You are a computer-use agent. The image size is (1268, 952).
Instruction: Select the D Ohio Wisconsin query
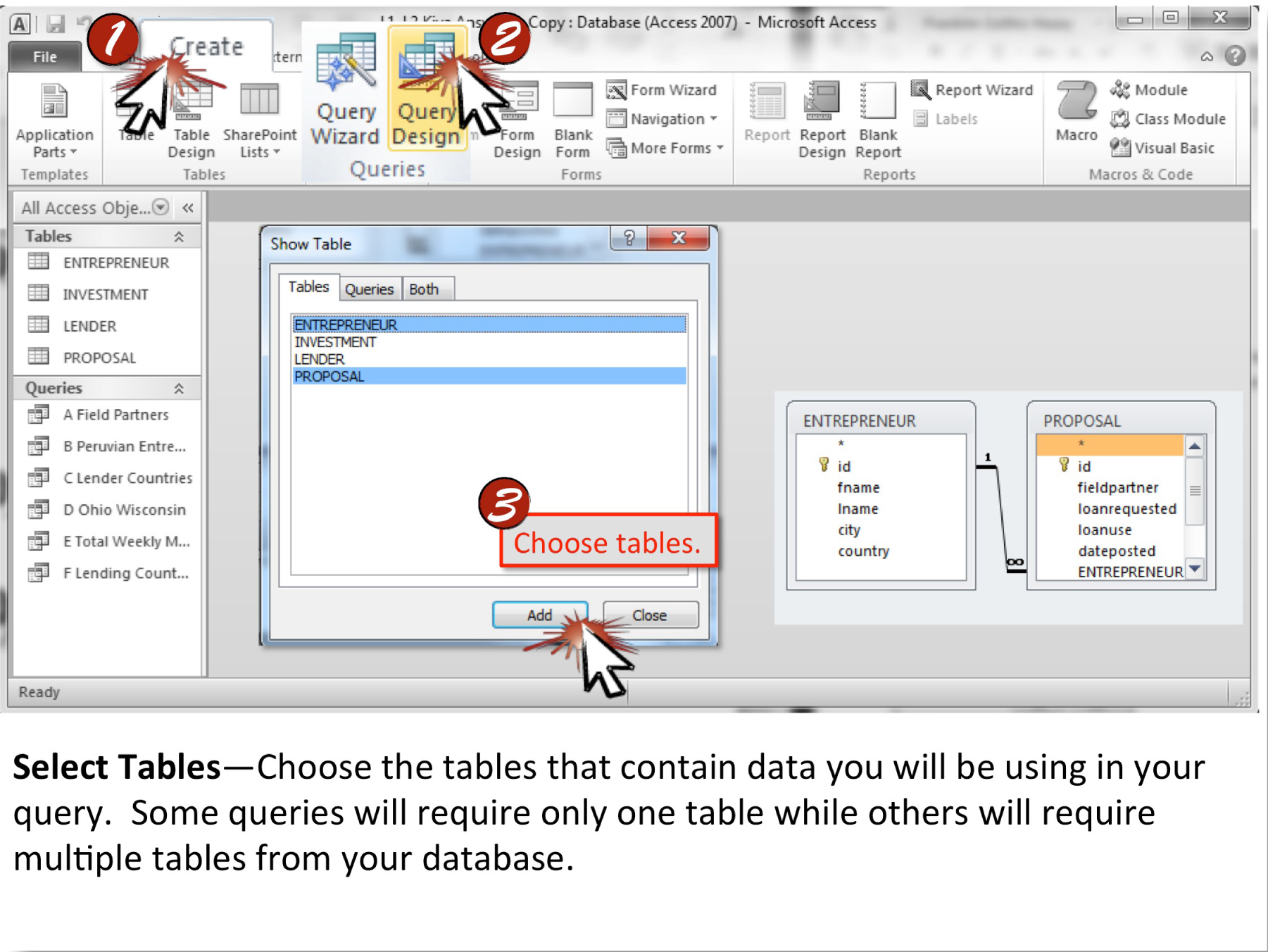[108, 510]
